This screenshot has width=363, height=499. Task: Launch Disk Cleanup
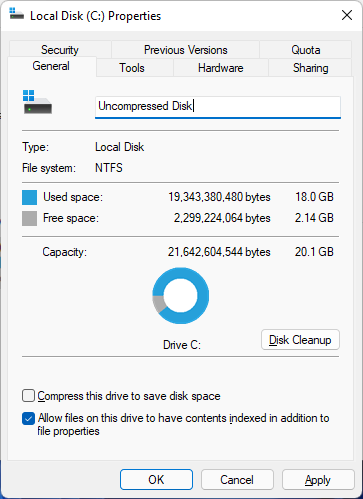pos(300,340)
